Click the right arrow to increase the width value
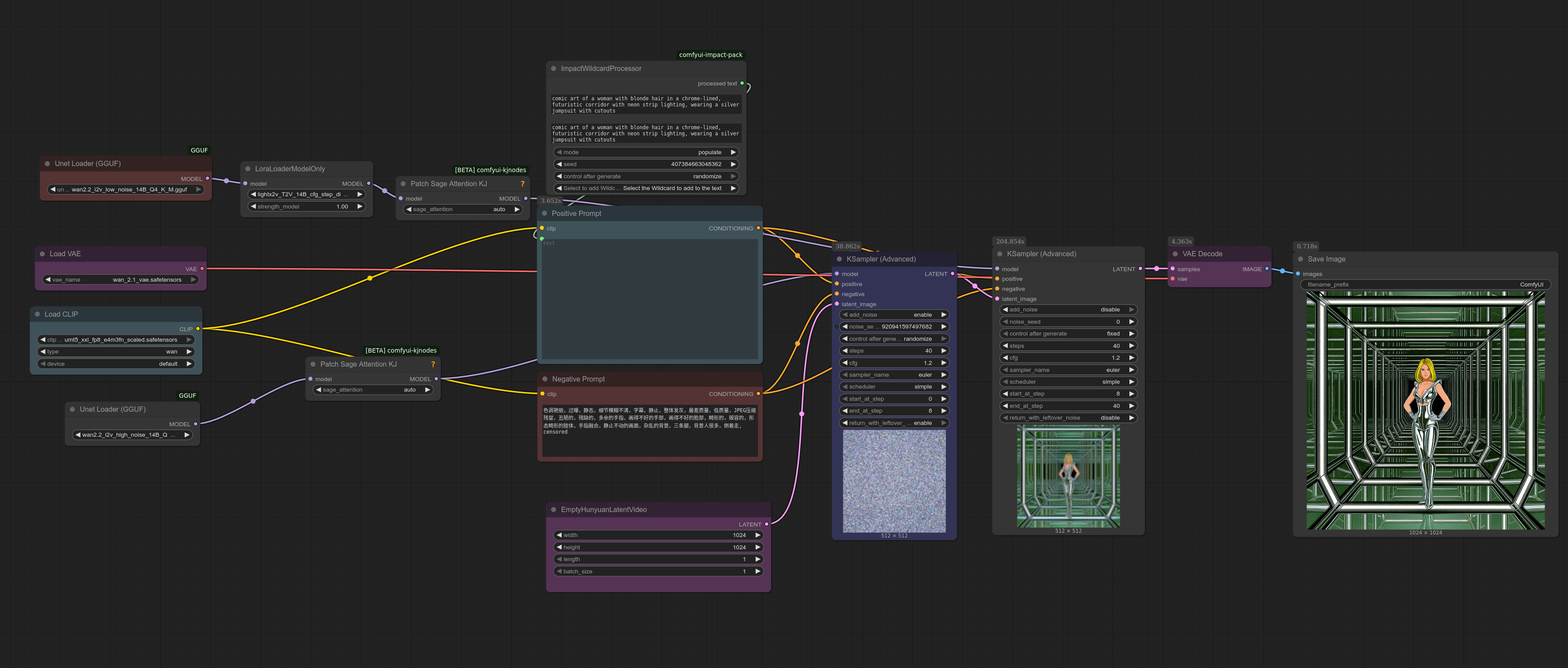Viewport: 1568px width, 668px height. 758,535
